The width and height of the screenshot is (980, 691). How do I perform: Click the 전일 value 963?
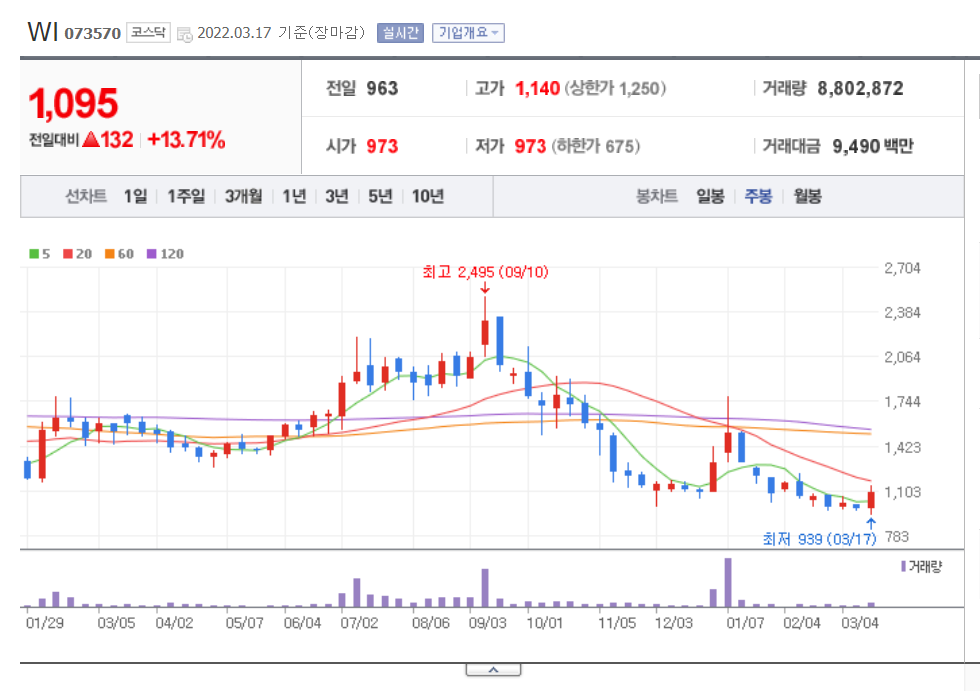coord(382,89)
